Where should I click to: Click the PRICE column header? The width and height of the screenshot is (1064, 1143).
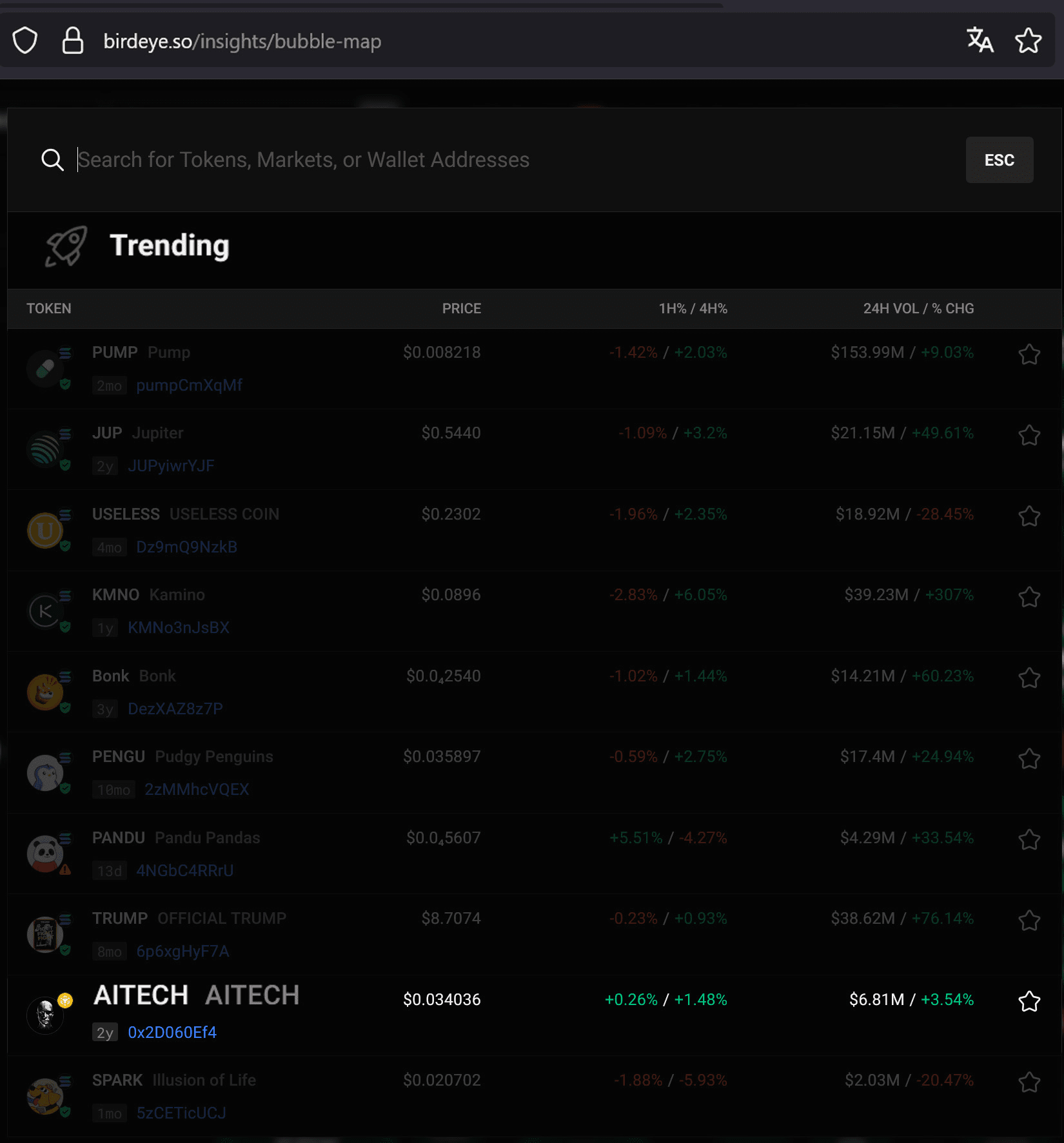point(462,309)
